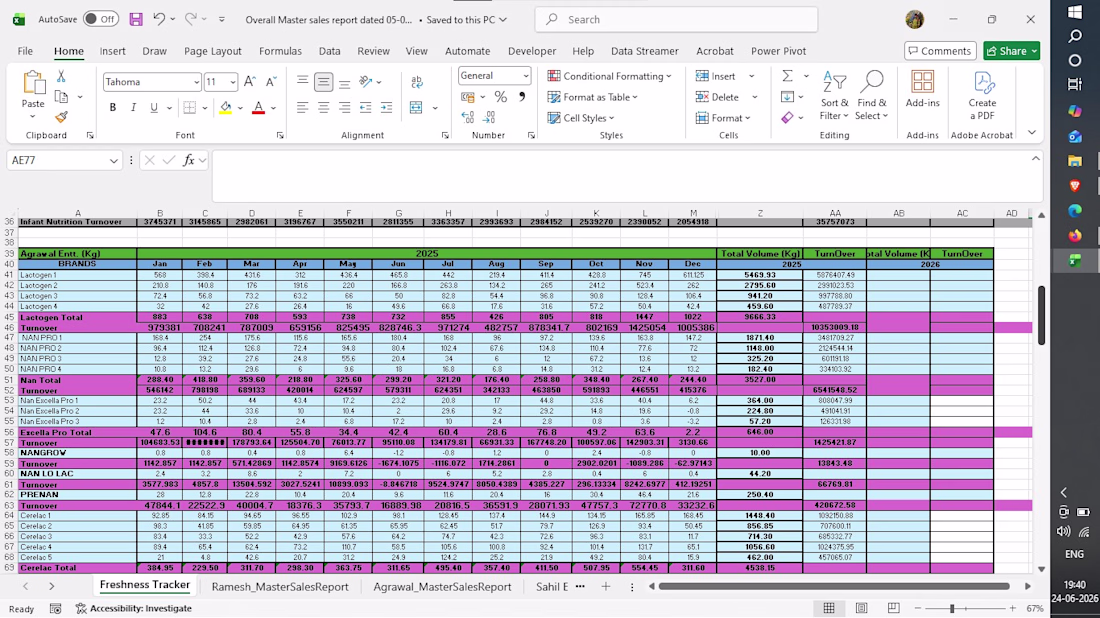This screenshot has width=1100, height=618.
Task: Switch to Page Break Preview view
Action: tap(893, 608)
